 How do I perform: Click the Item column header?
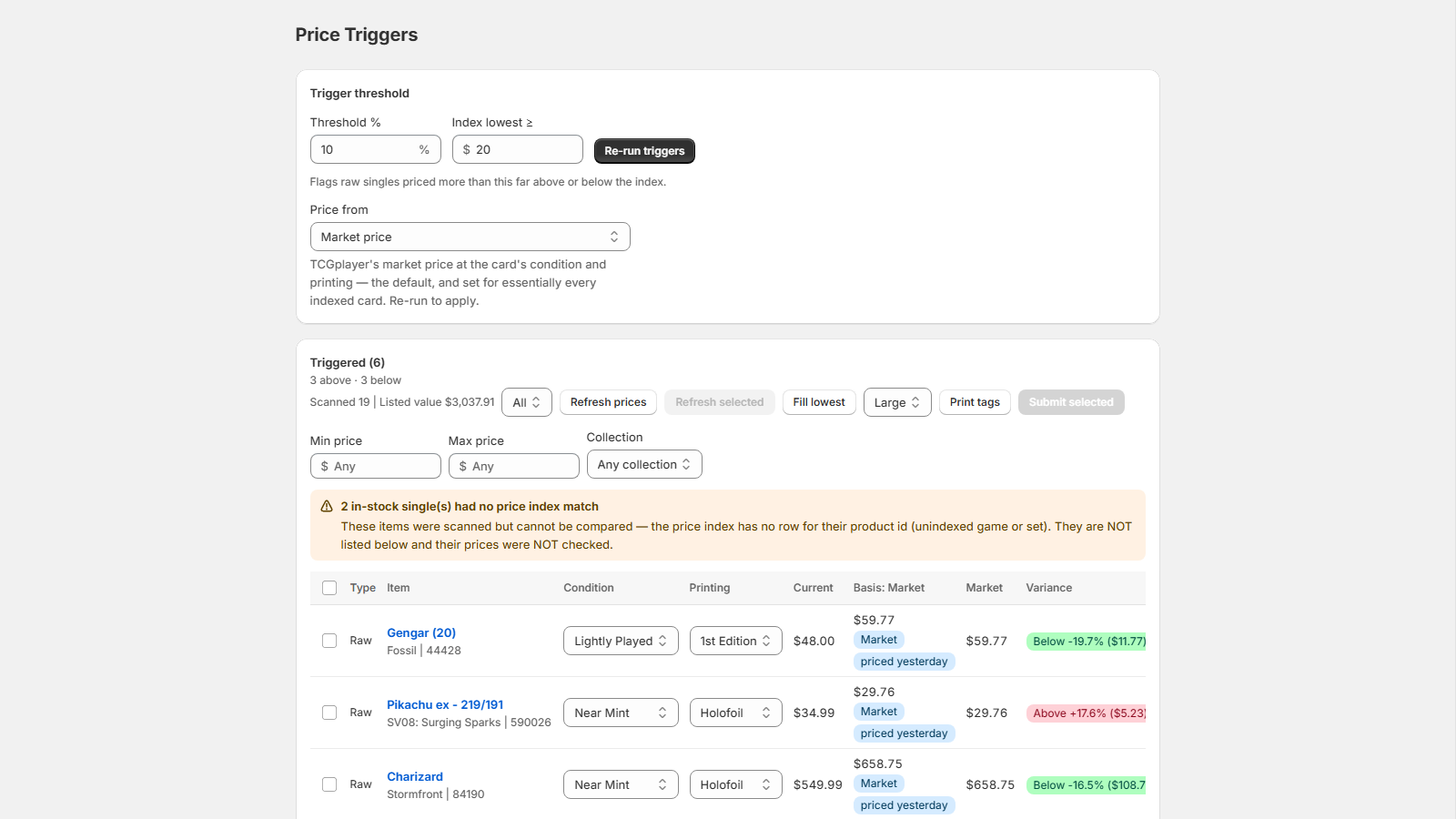point(398,588)
